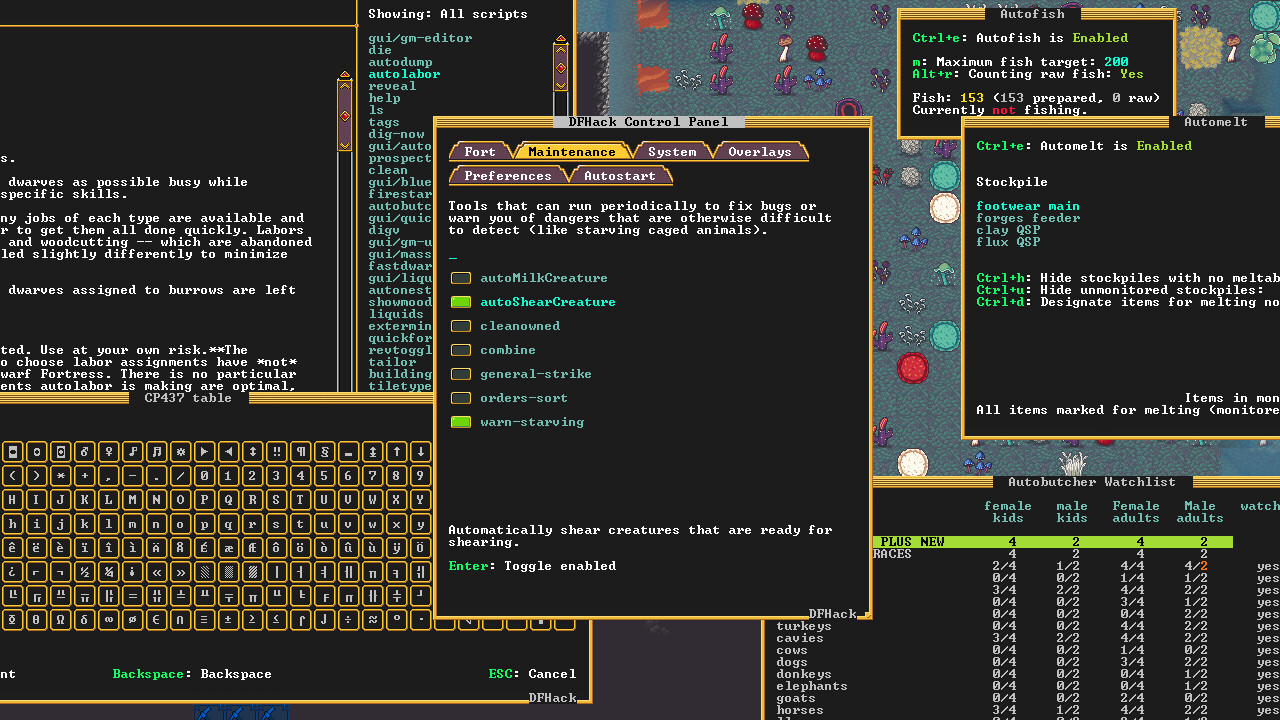This screenshot has height=720, width=1280.
Task: Click the left-pointing triangle CP437 character
Action: tap(228, 453)
